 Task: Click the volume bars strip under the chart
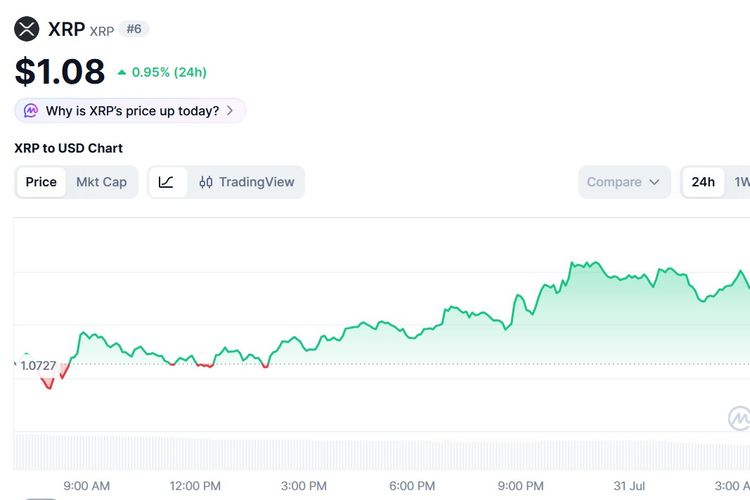(x=382, y=451)
